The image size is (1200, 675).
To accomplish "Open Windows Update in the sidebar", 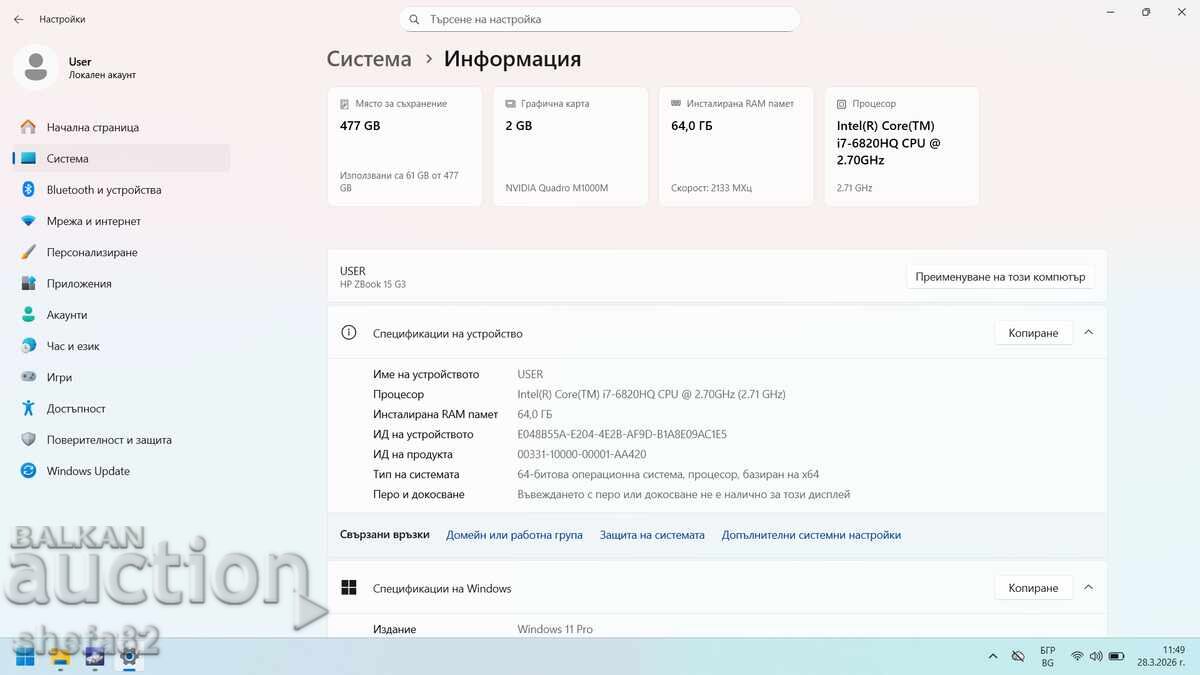I will (x=120, y=471).
